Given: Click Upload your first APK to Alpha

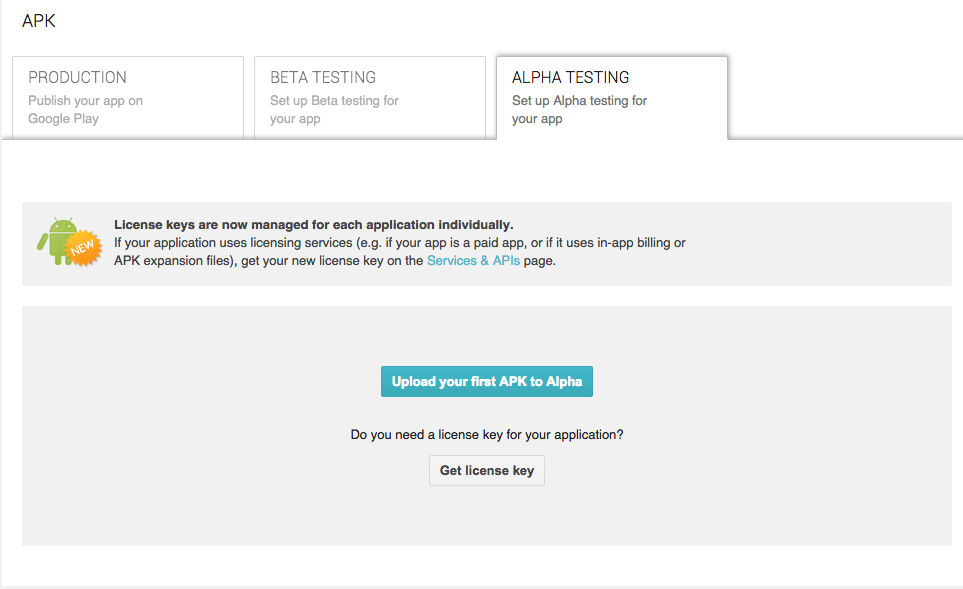Looking at the screenshot, I should [x=487, y=381].
